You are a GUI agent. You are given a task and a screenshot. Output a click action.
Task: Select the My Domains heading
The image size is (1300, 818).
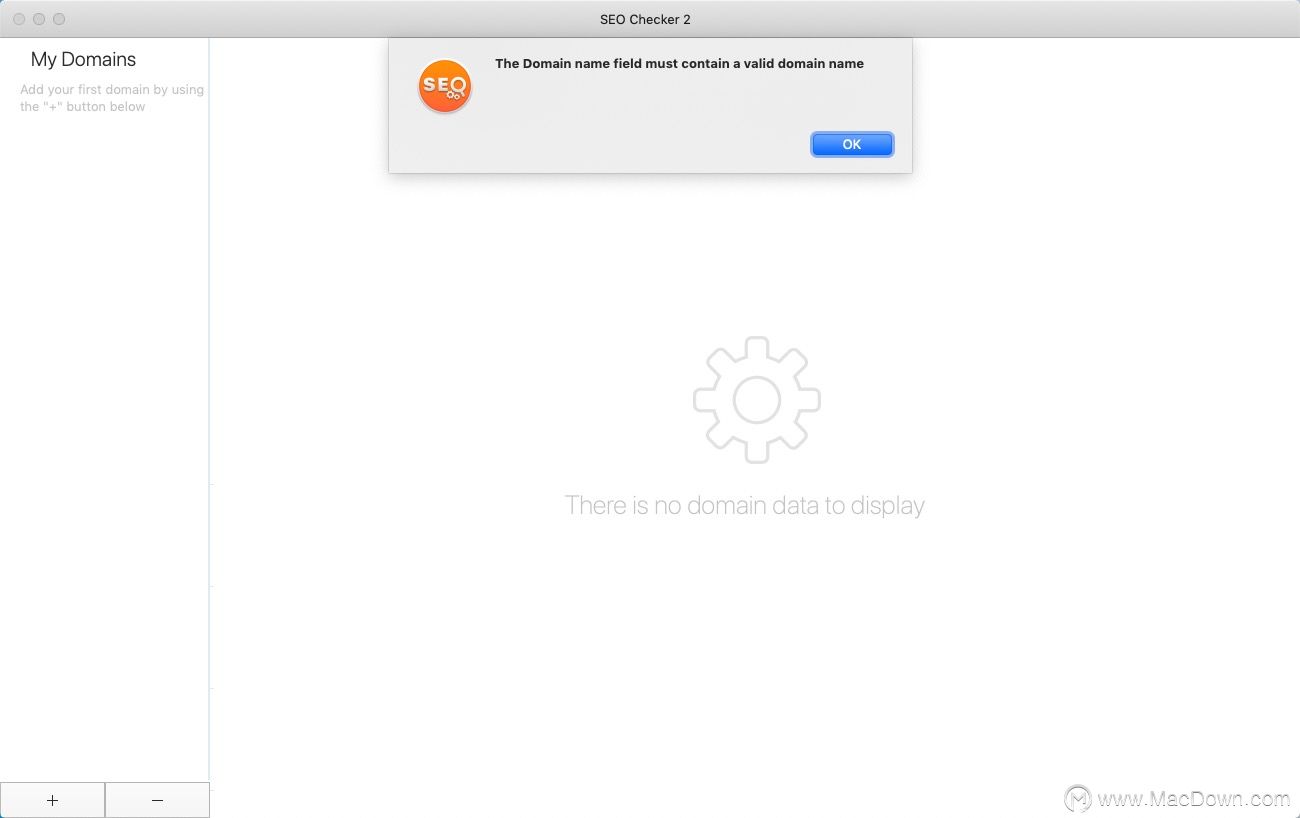coord(83,60)
